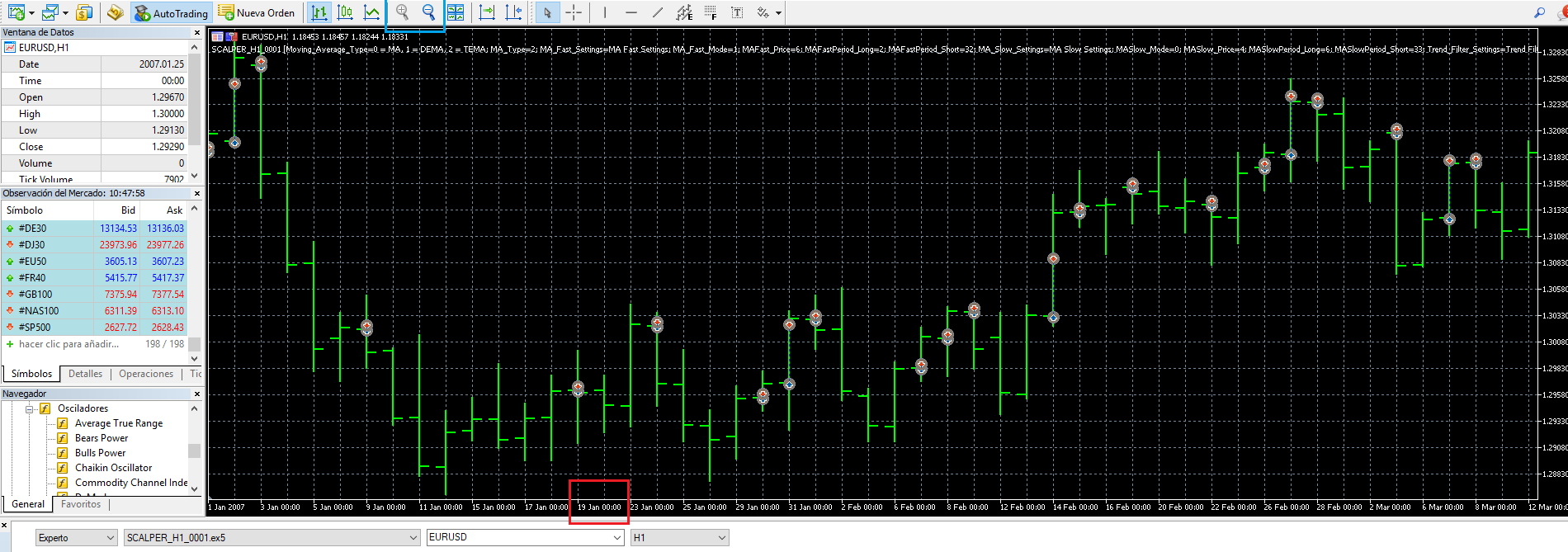Zoom out of the chart
The image size is (1568, 552).
pyautogui.click(x=428, y=12)
